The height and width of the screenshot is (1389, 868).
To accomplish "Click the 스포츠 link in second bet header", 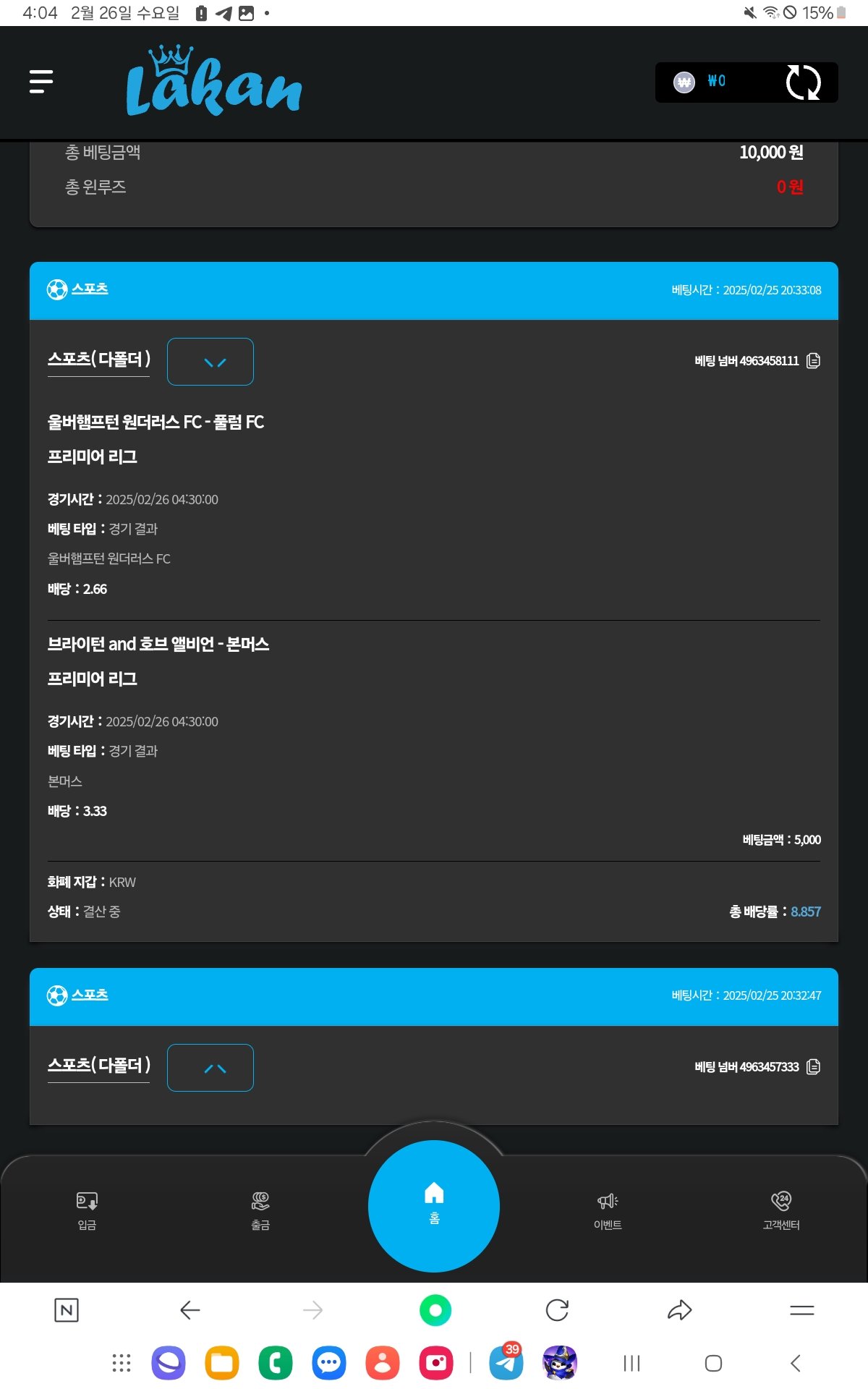I will point(90,995).
